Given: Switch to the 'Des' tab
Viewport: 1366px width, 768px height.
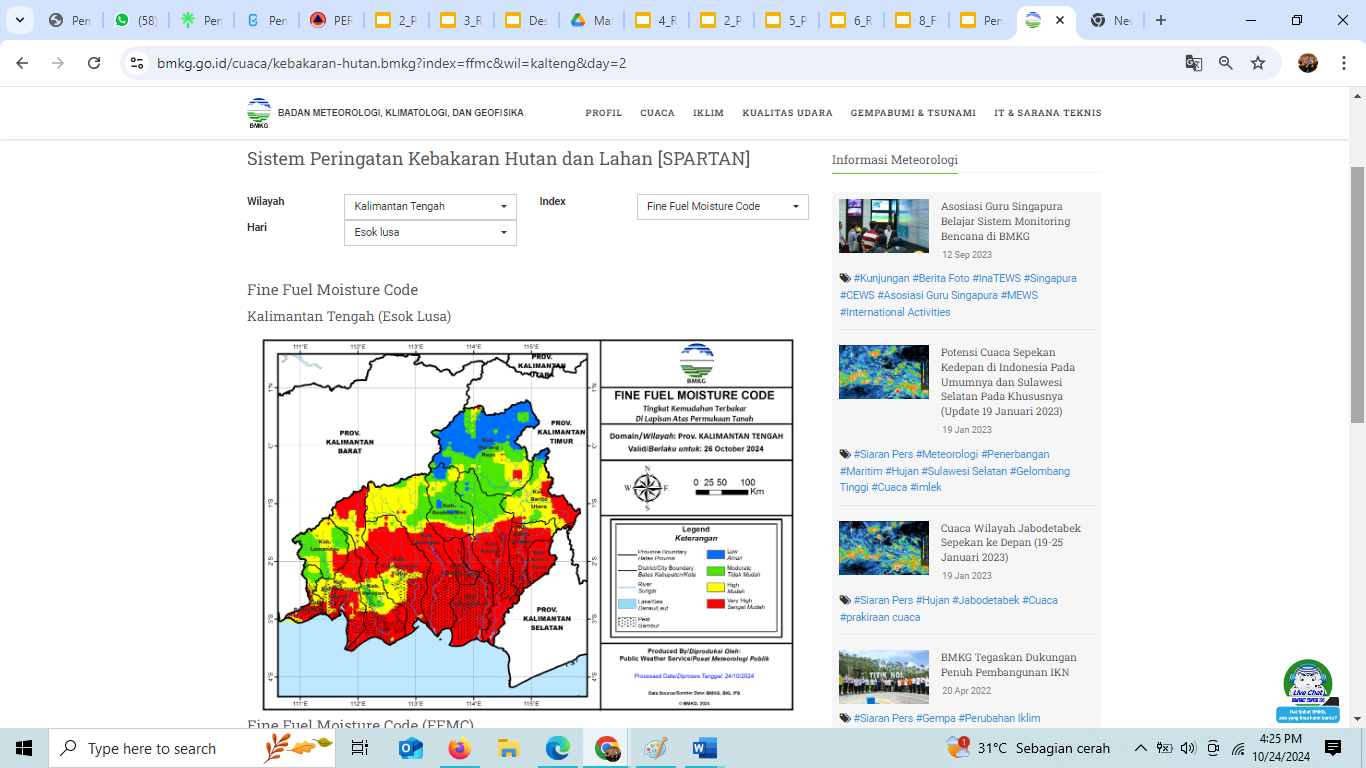Looking at the screenshot, I should click(526, 20).
